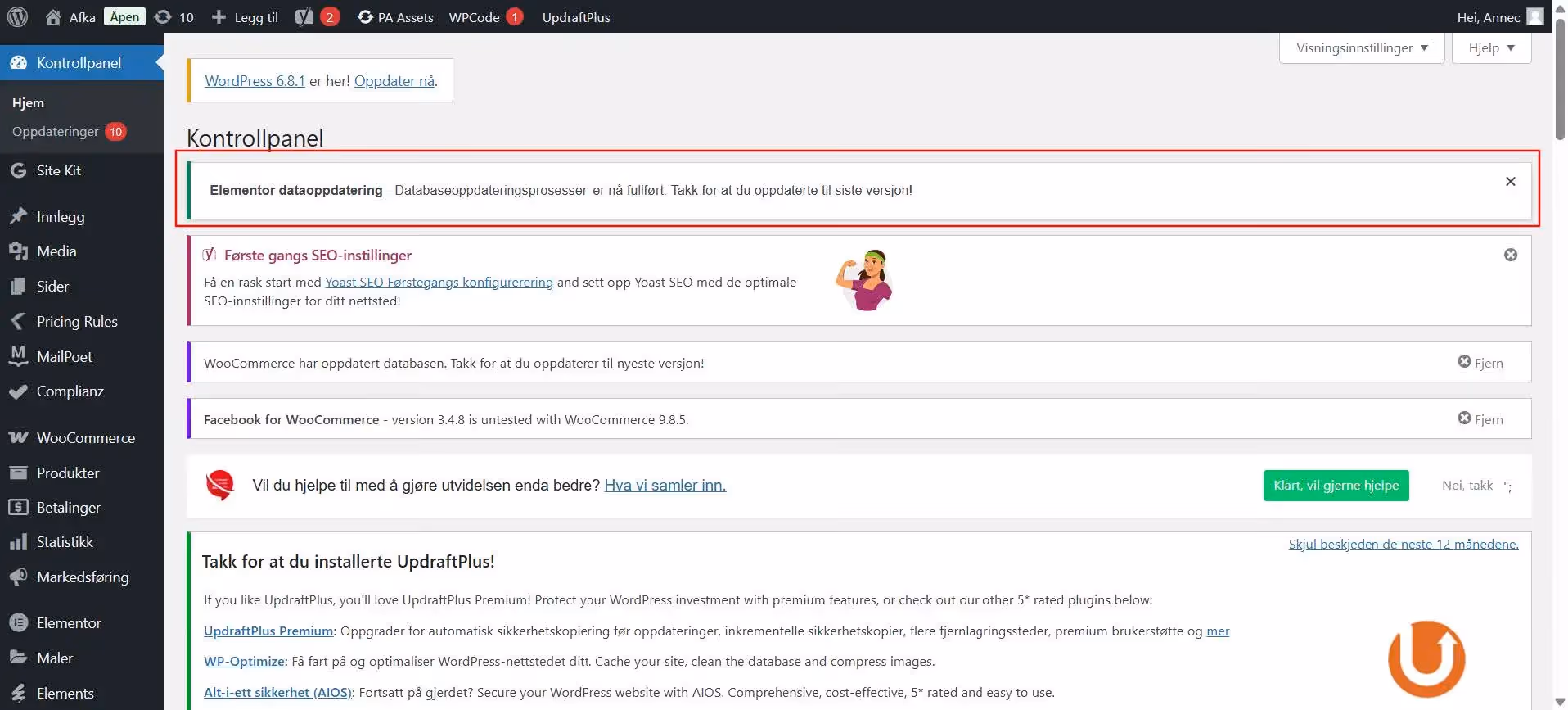
Task: Click the Nei, takk button
Action: coord(1467,485)
